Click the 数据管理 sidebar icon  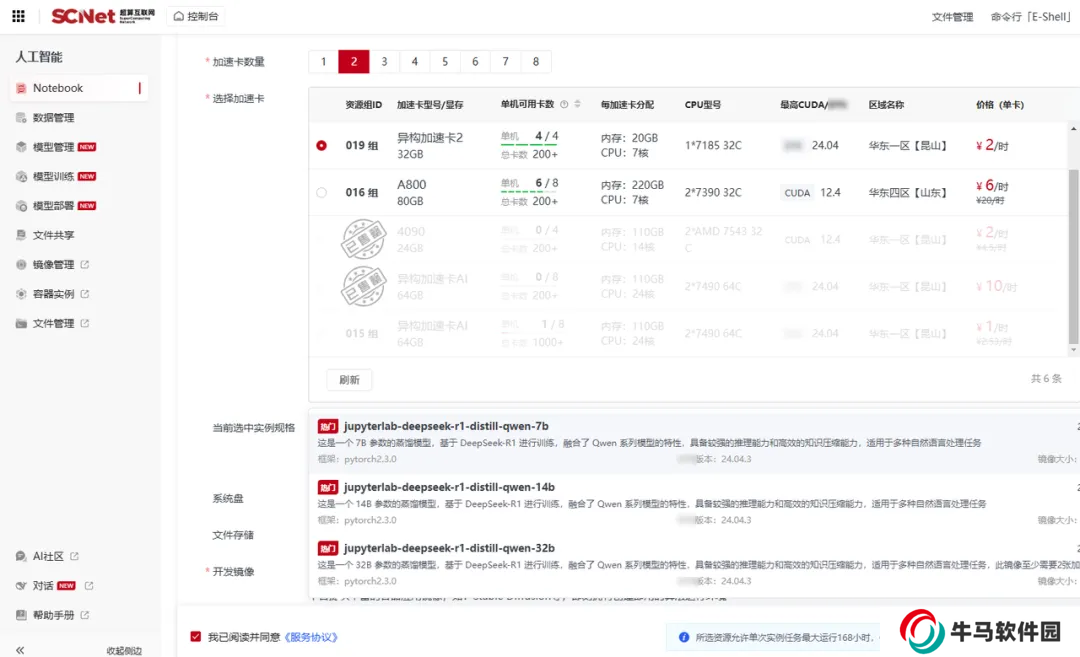point(22,118)
